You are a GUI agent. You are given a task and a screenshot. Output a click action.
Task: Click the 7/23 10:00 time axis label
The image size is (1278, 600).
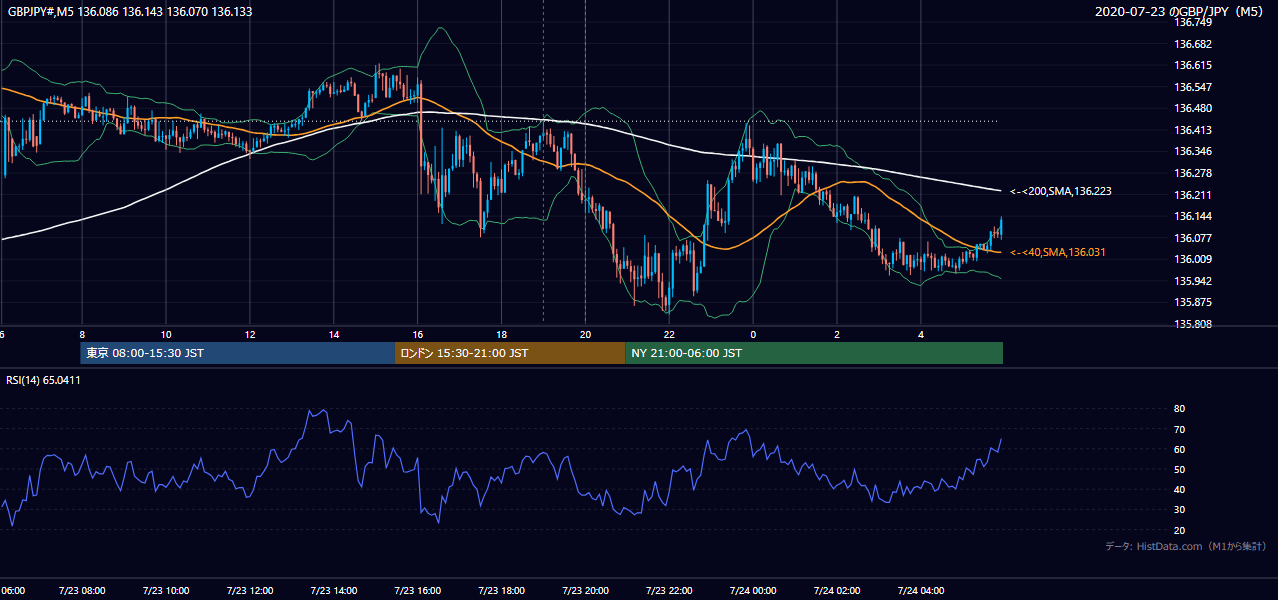[165, 591]
